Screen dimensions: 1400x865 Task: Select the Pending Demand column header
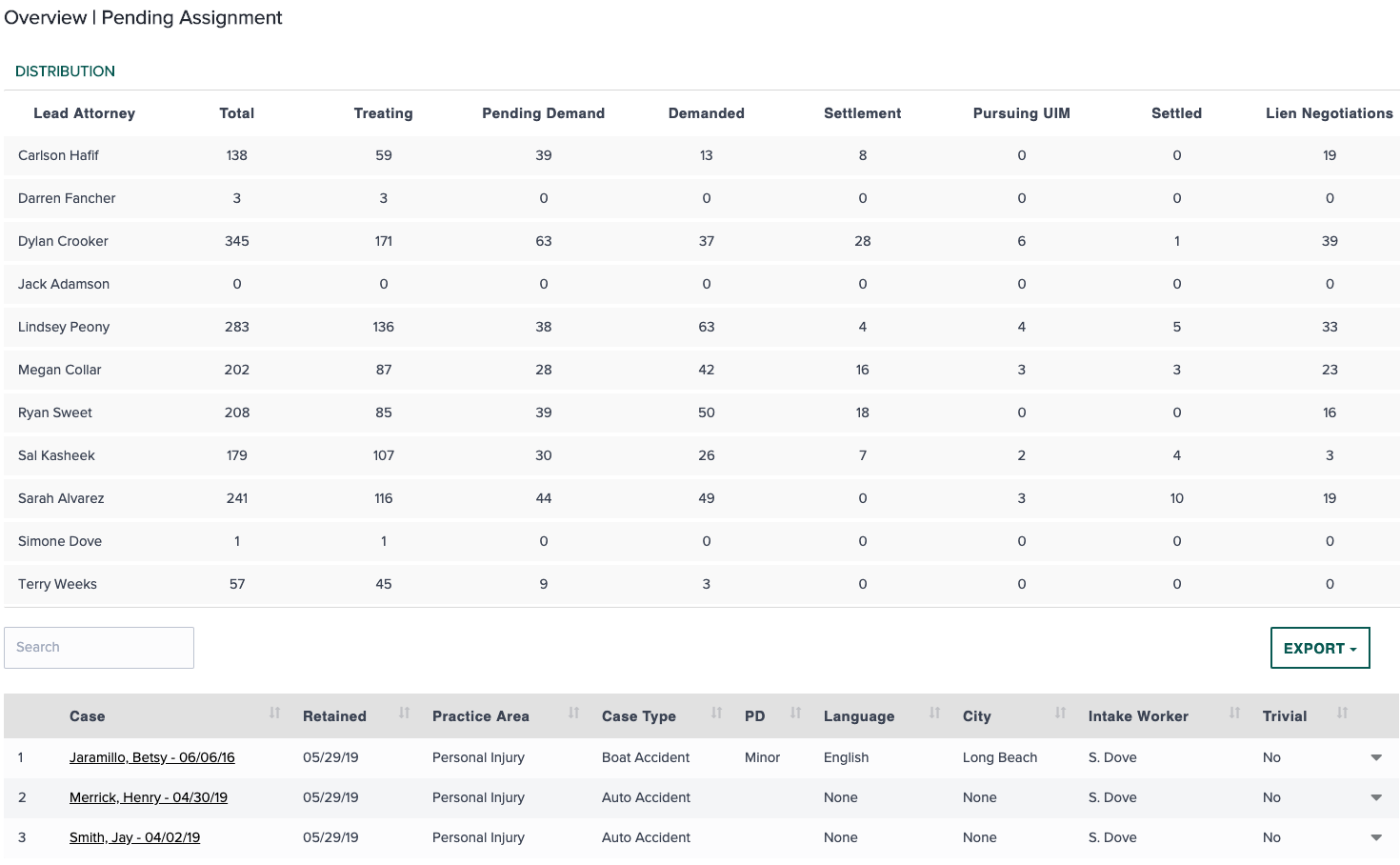pos(544,113)
